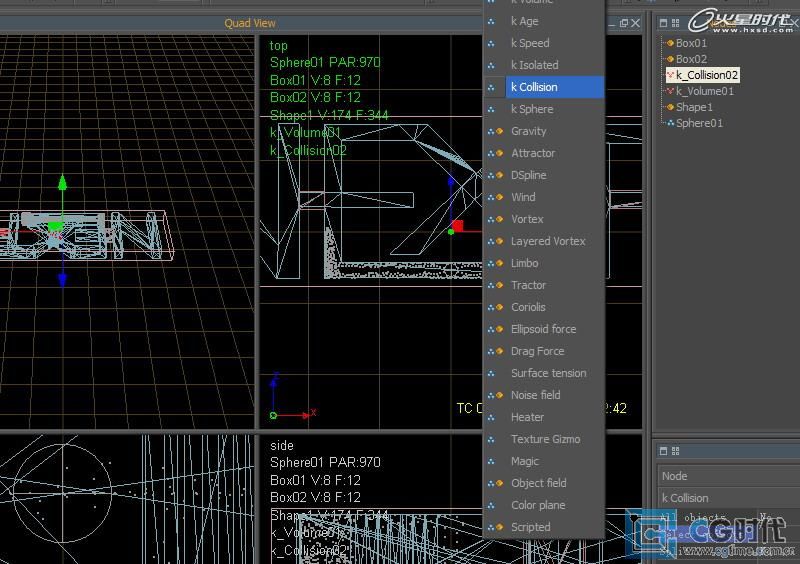Image resolution: width=800 pixels, height=564 pixels.
Task: Restore the Quad View window size
Action: point(623,23)
